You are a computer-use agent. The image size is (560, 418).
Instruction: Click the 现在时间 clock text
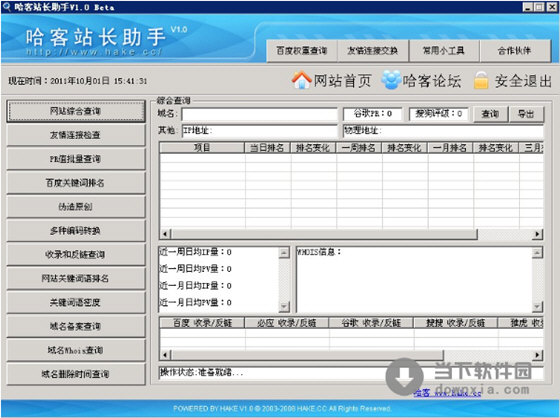pos(78,81)
